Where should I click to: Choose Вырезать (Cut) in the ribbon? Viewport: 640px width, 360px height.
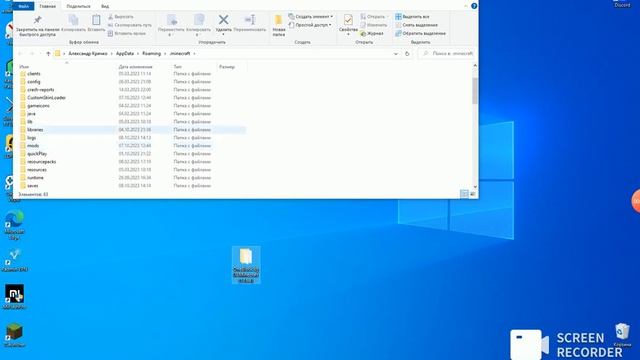121,17
